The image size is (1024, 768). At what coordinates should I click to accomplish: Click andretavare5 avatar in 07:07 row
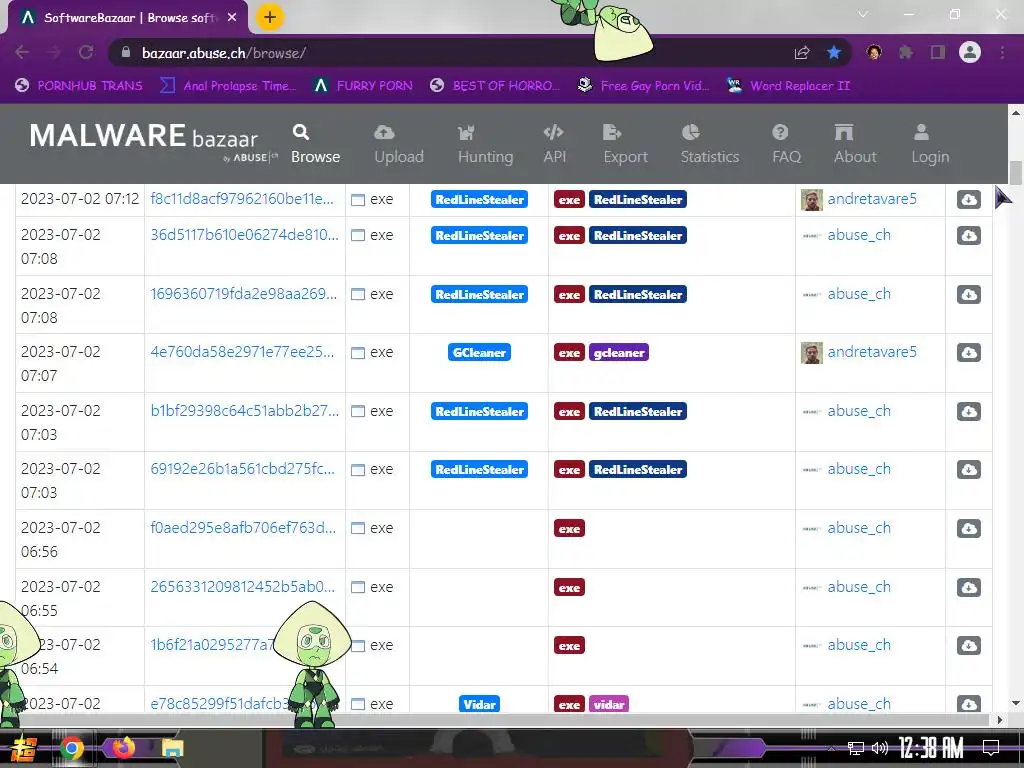812,353
